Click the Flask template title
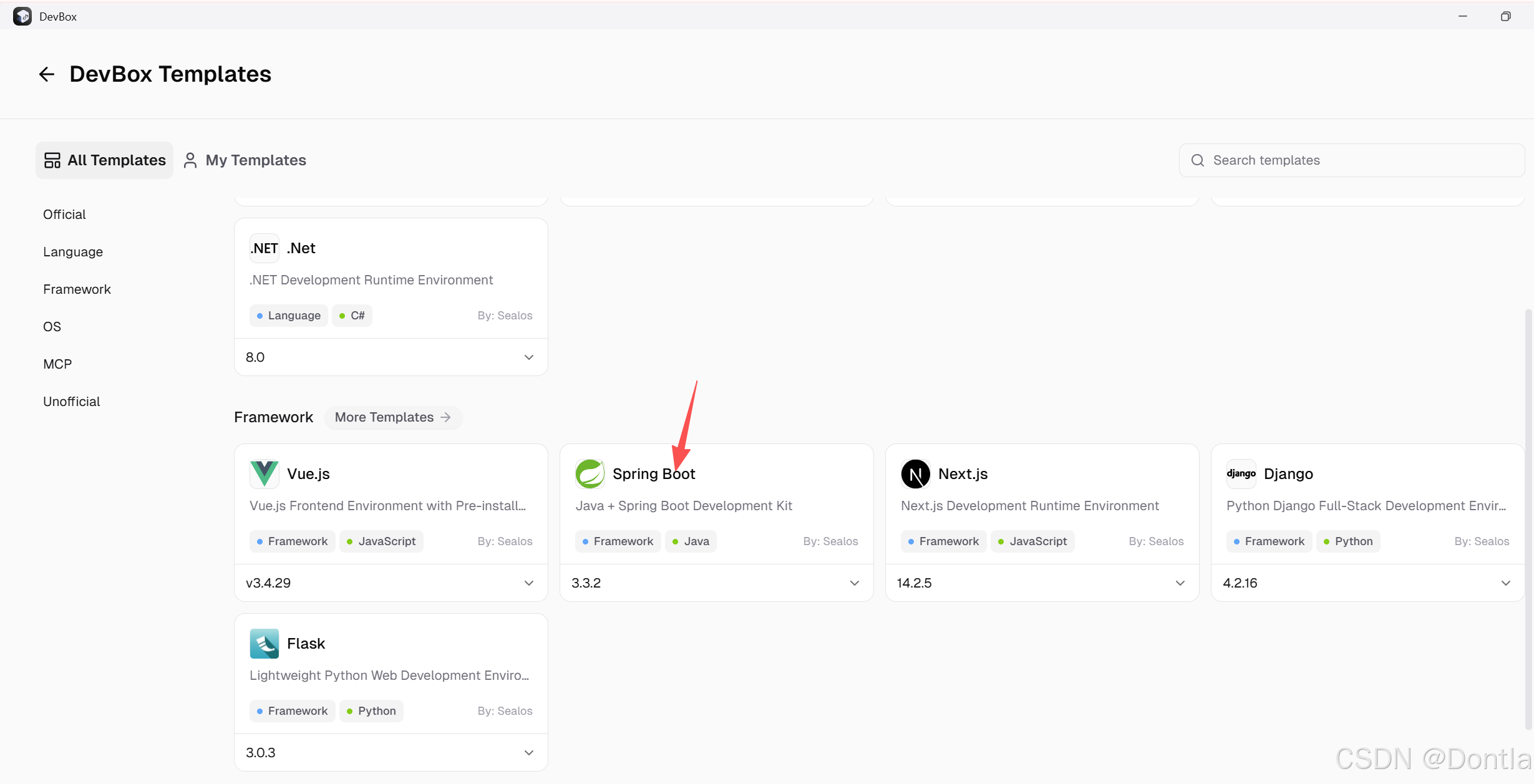The image size is (1534, 784). tap(306, 644)
